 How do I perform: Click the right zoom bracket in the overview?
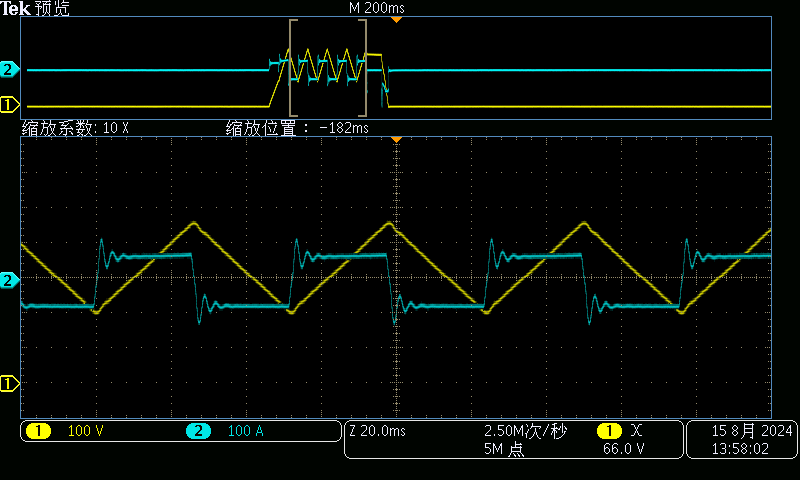click(363, 68)
